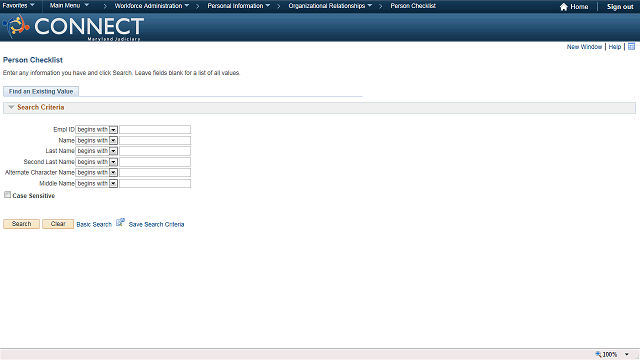Click the Save Search Criteria link
The height and width of the screenshot is (360, 640).
click(x=156, y=224)
